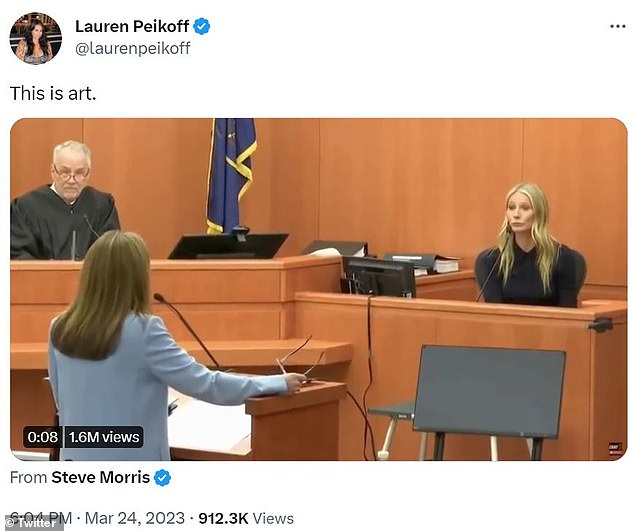
Task: Click the blank easel board in the video
Action: pos(489,391)
